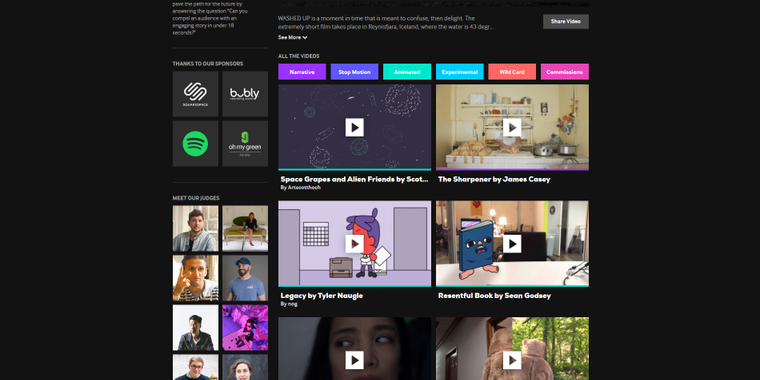Play the video with teddy bear costume
760x380 pixels.
(512, 360)
